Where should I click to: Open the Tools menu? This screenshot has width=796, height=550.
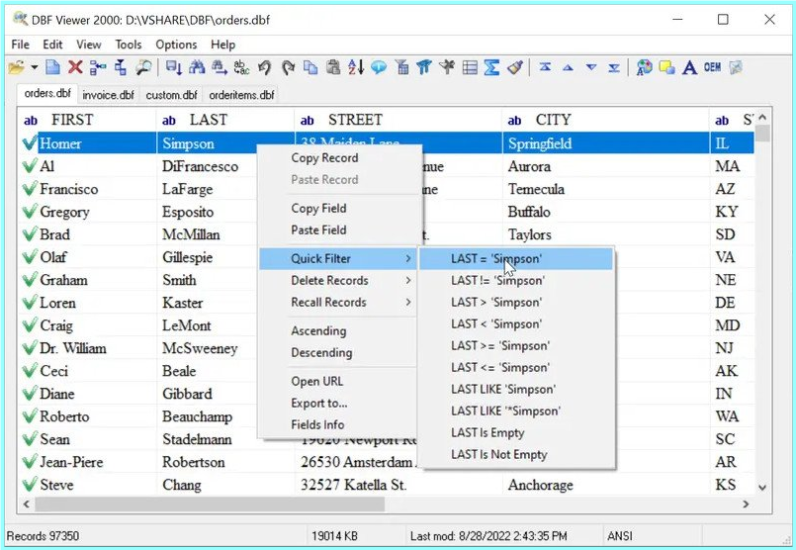128,45
